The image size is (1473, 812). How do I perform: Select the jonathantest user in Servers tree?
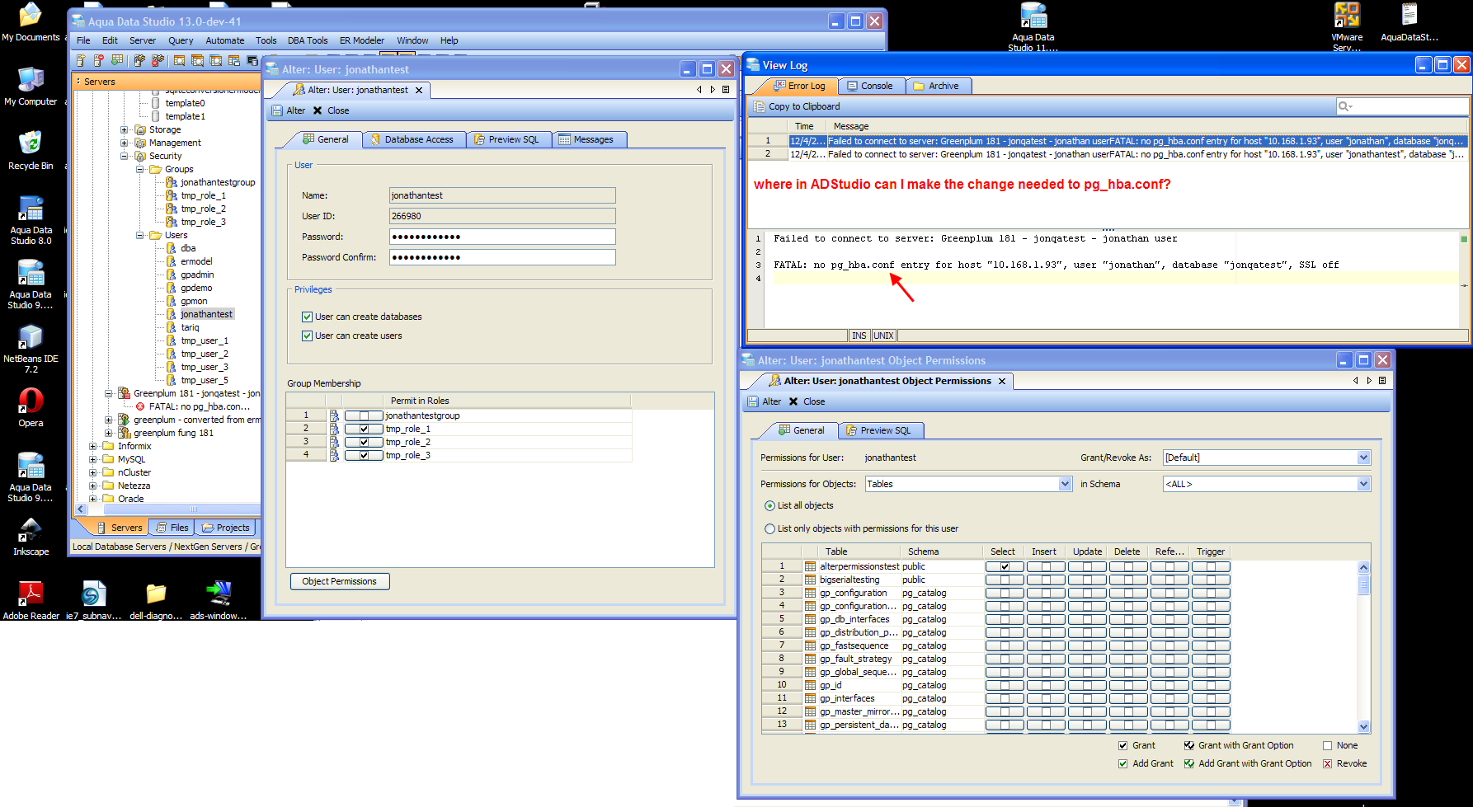click(206, 314)
